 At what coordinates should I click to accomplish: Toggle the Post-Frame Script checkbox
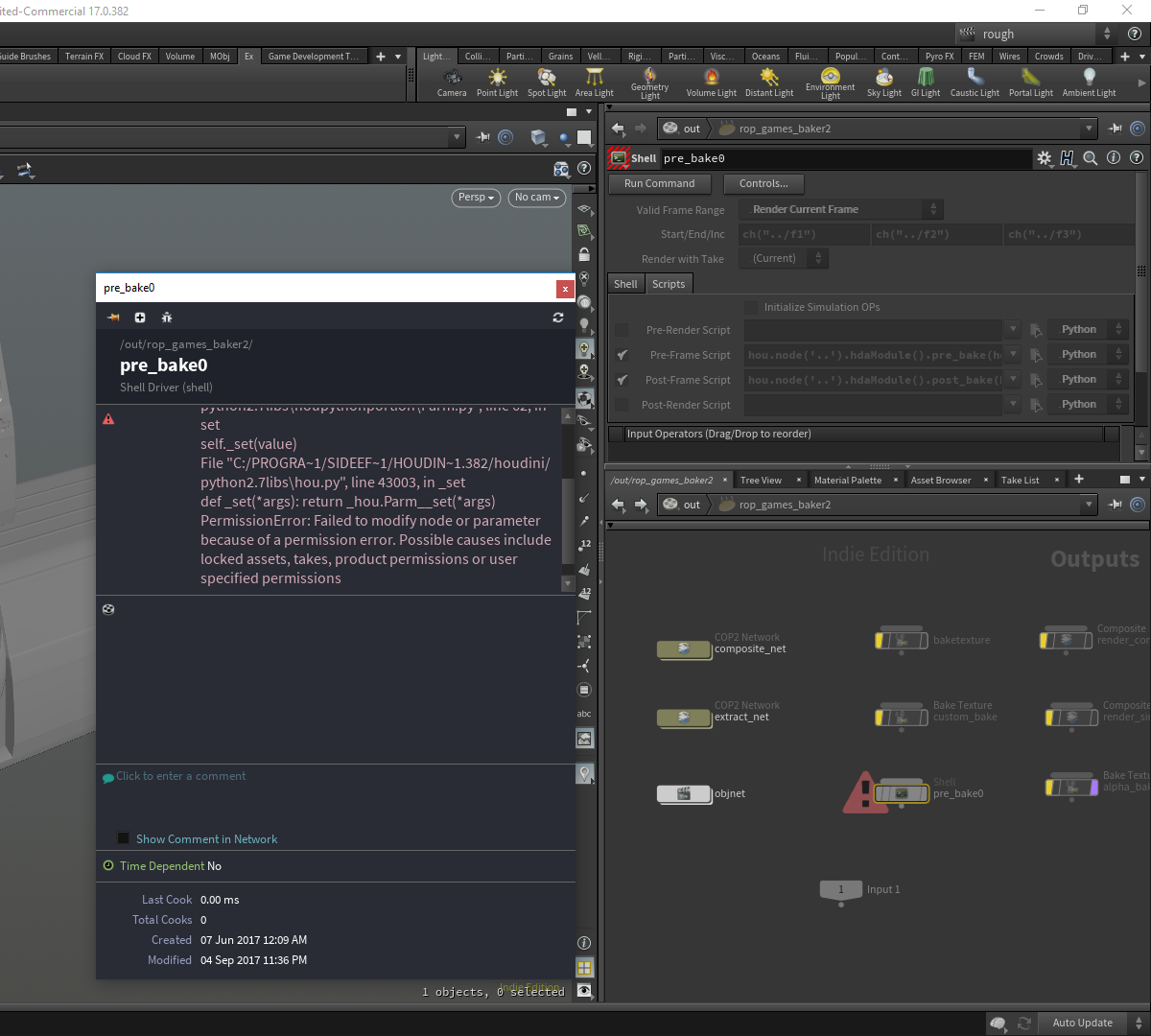point(622,380)
